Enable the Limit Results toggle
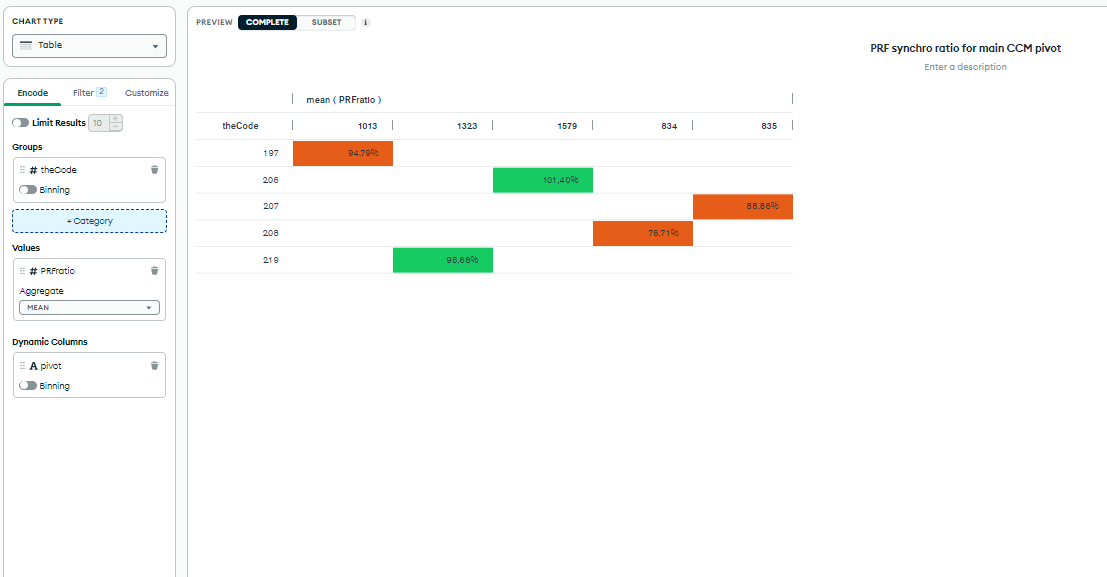The height and width of the screenshot is (577, 1107). pos(20,123)
